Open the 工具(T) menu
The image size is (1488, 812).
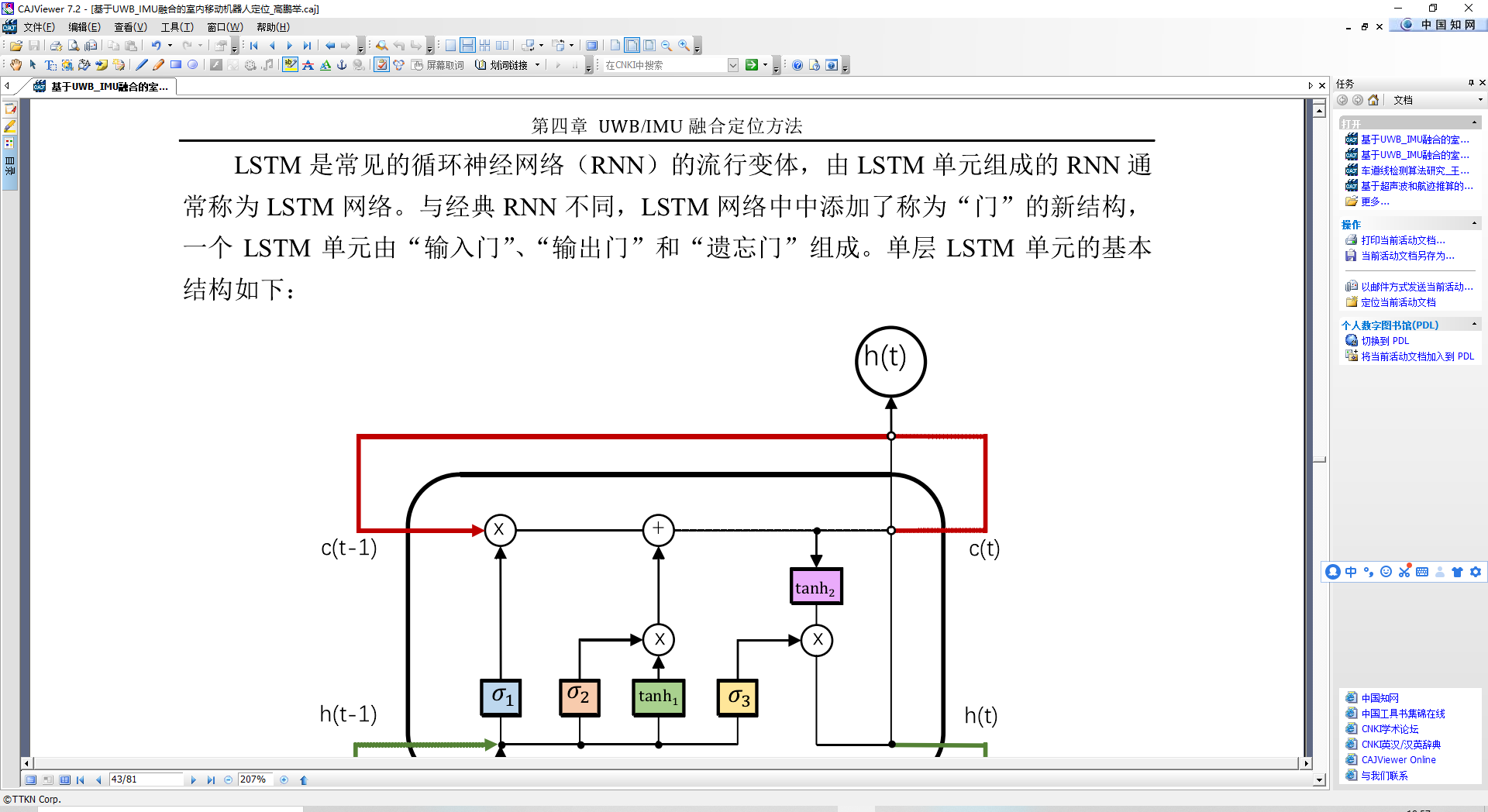[x=177, y=26]
